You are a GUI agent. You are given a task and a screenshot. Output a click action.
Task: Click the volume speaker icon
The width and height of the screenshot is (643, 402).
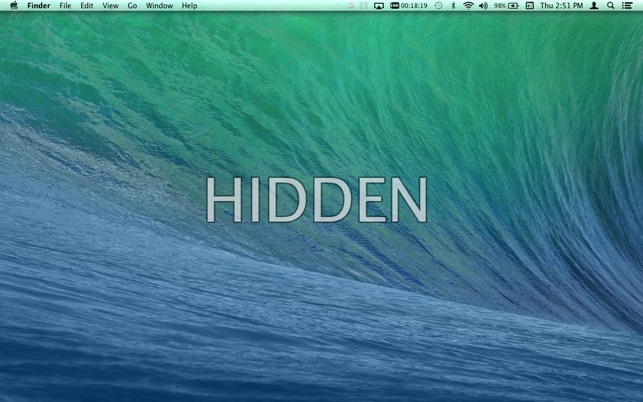(x=483, y=6)
